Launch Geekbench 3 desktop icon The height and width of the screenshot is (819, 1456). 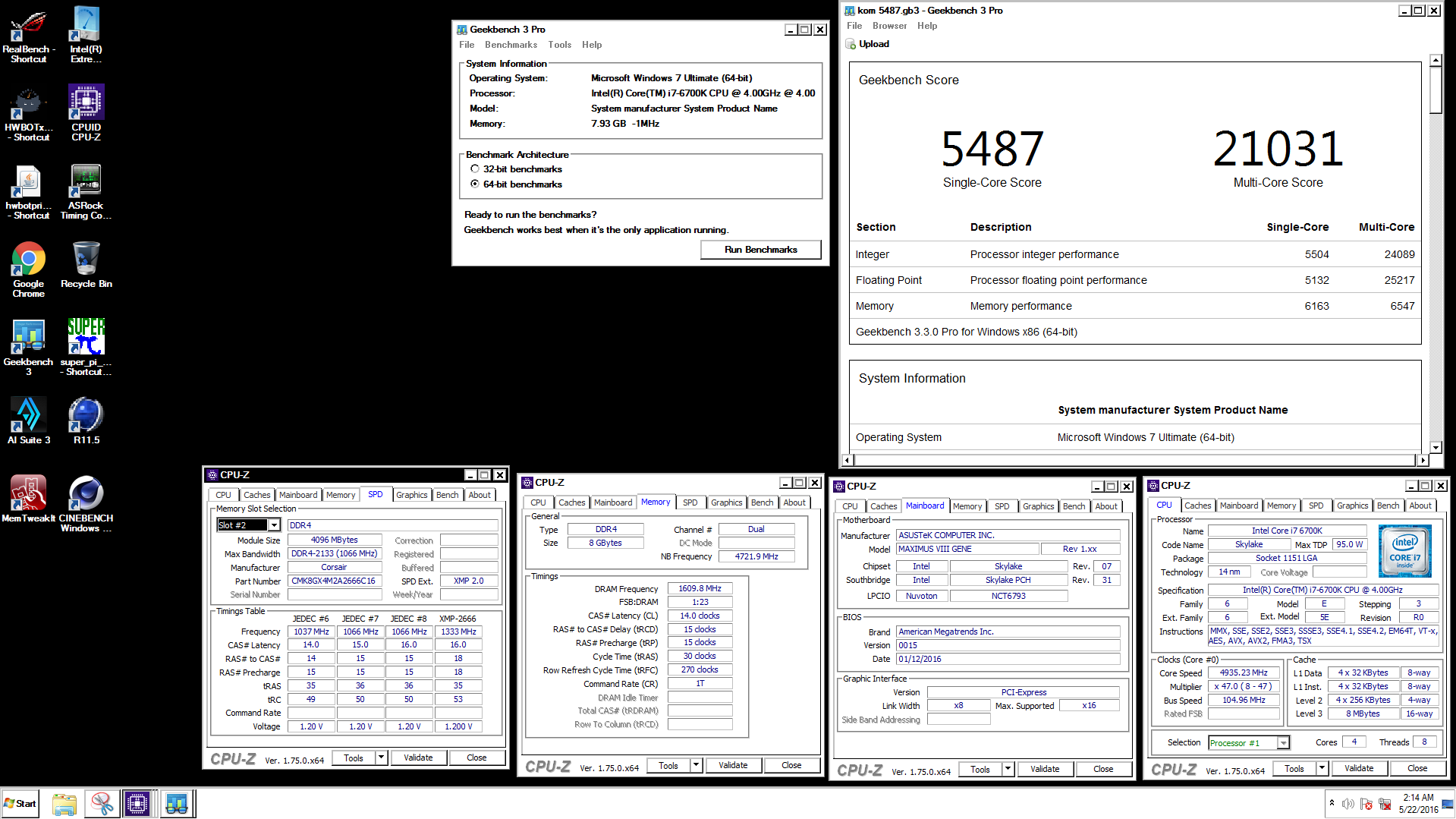coord(29,348)
